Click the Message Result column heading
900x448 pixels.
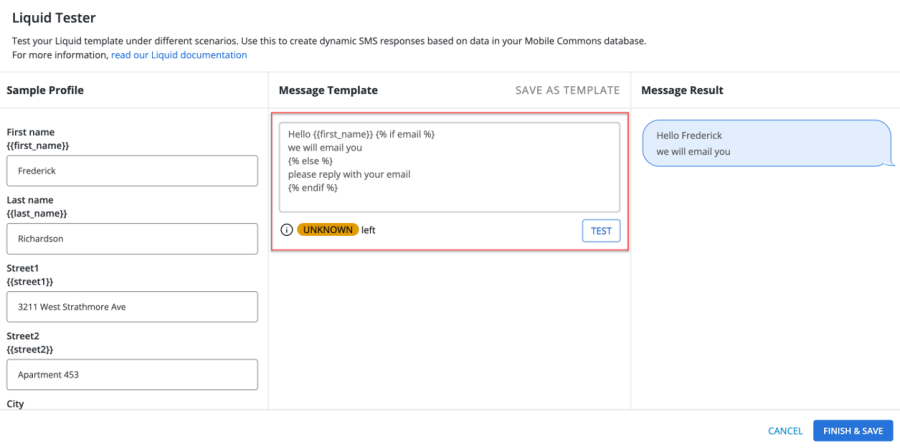pos(682,90)
